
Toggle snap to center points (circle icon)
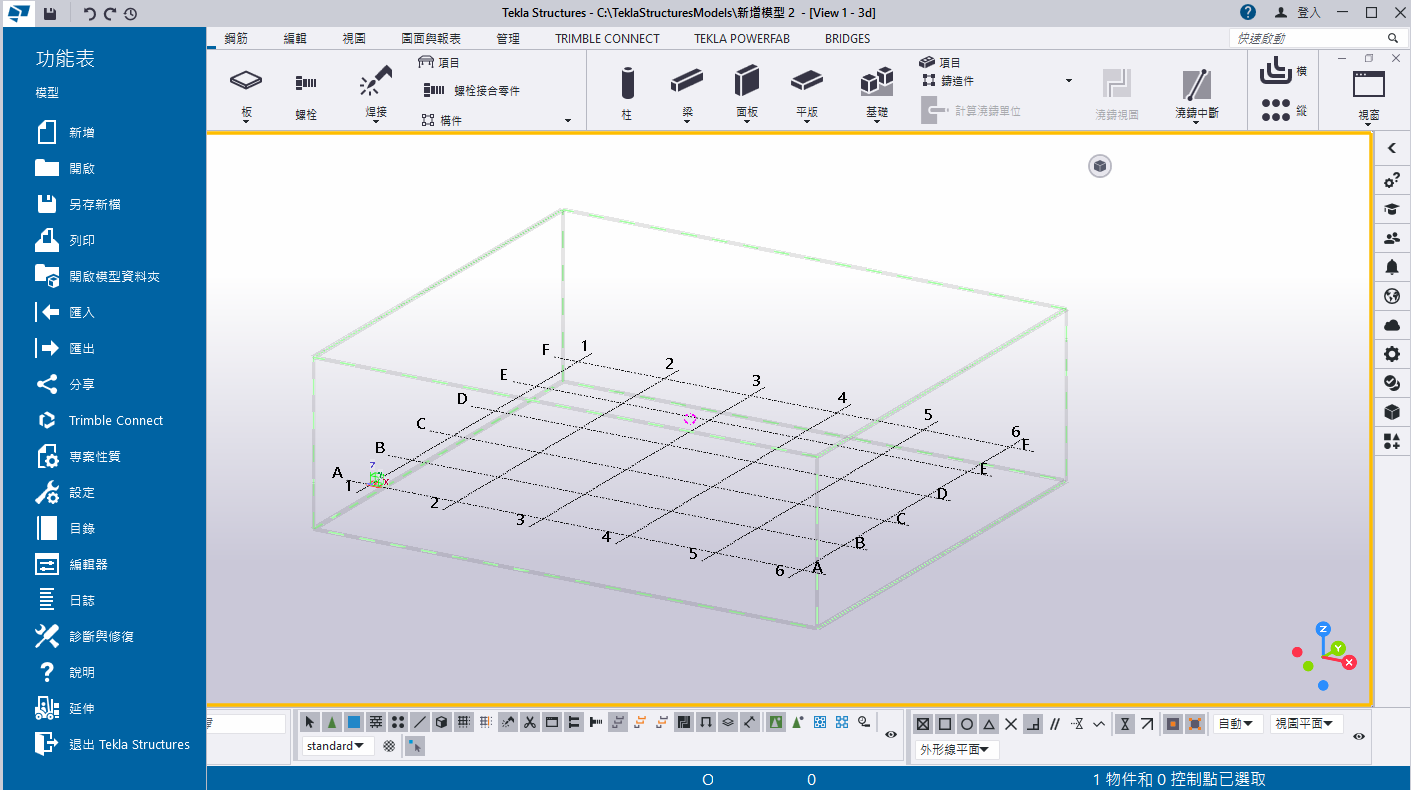tap(967, 723)
